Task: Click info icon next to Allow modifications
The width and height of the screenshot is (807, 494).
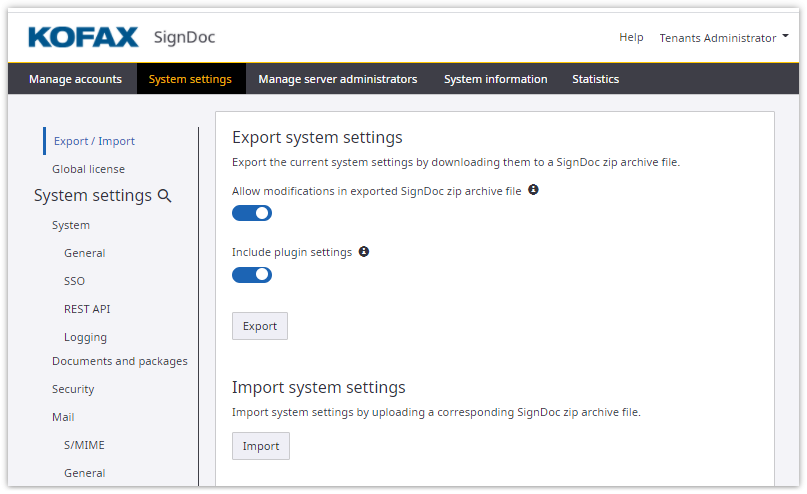Action: pyautogui.click(x=533, y=190)
